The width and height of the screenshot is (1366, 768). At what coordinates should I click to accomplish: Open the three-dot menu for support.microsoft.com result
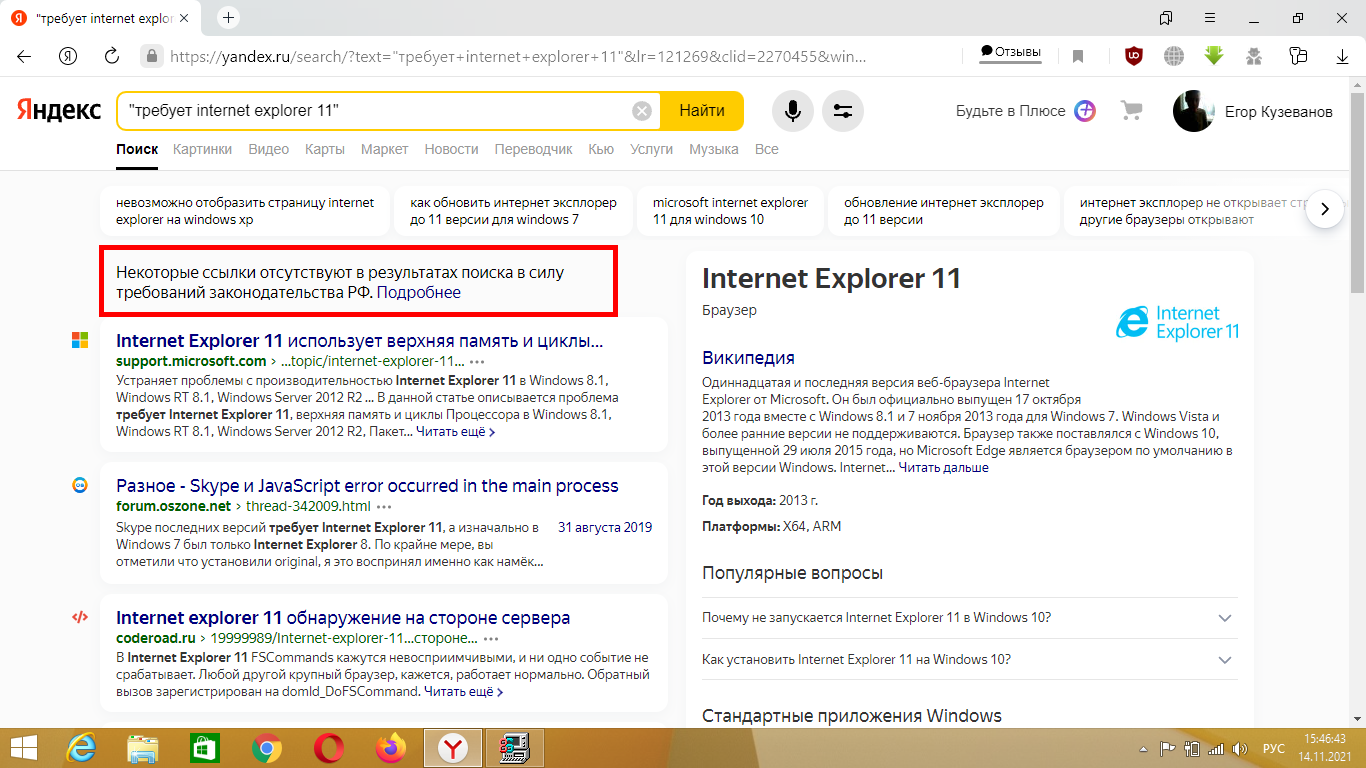pos(477,362)
